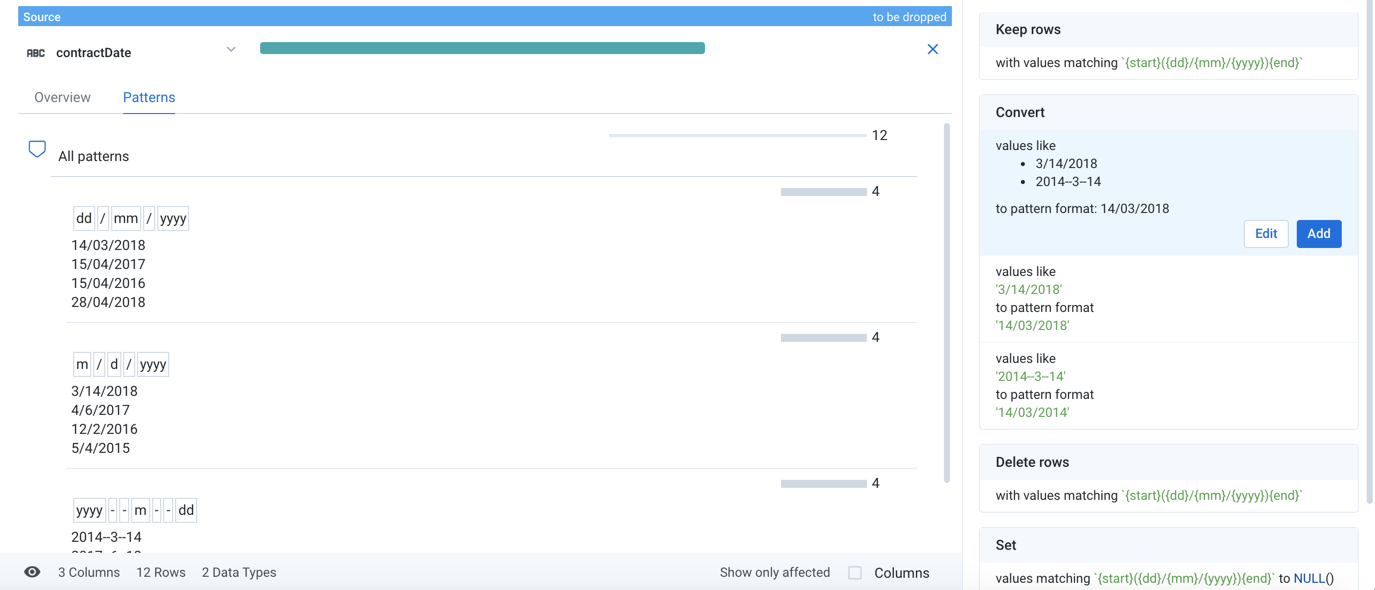Click the All patterns shield icon

(x=37, y=150)
